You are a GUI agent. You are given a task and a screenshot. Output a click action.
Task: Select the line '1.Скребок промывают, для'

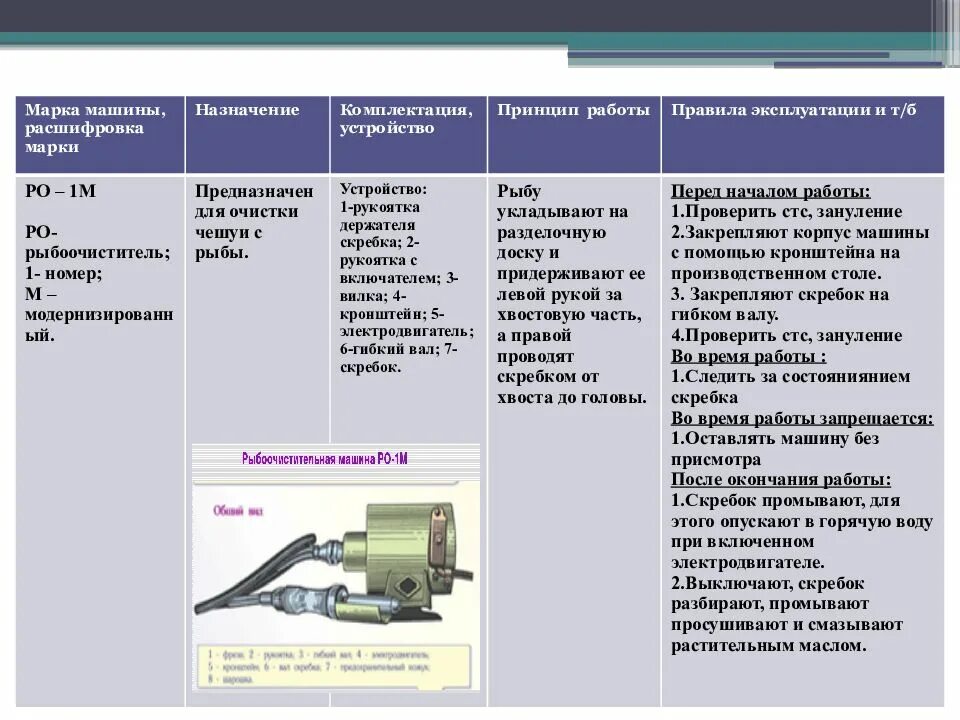click(x=785, y=500)
